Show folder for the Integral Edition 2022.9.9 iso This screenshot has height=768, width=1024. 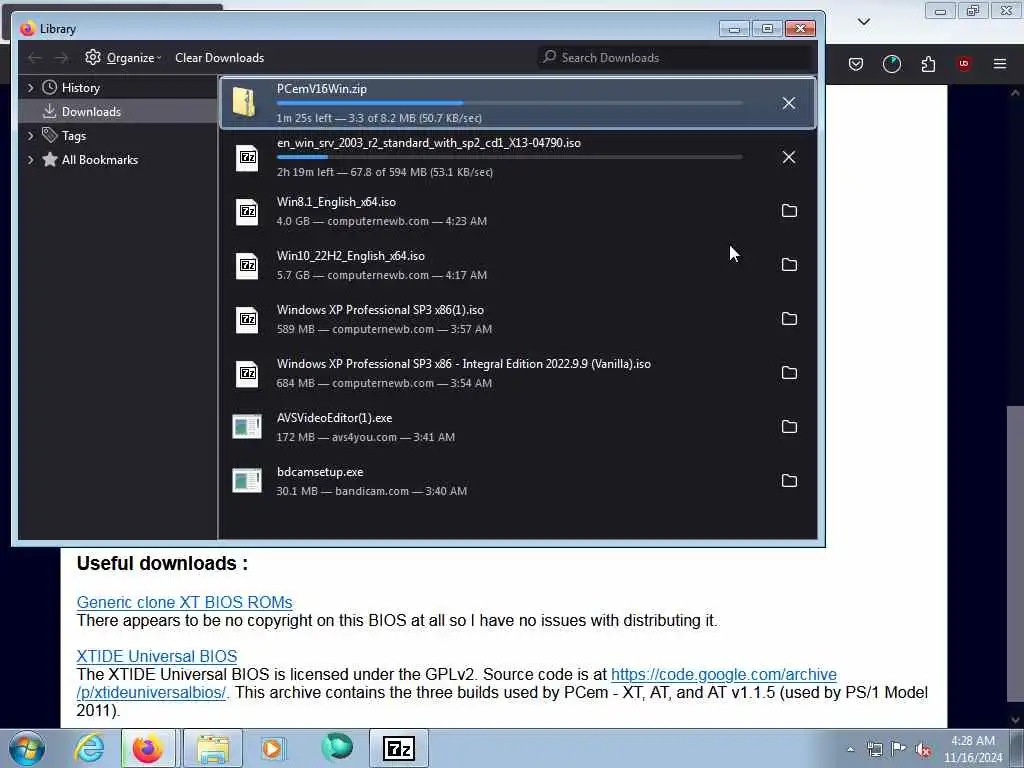[789, 373]
